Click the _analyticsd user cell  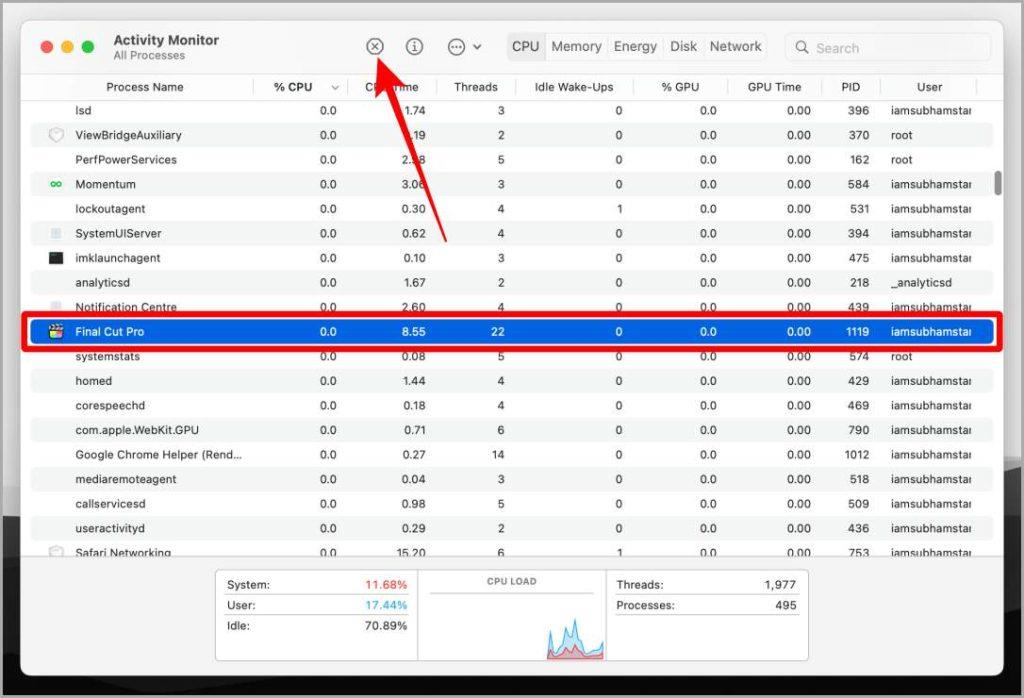click(x=921, y=283)
